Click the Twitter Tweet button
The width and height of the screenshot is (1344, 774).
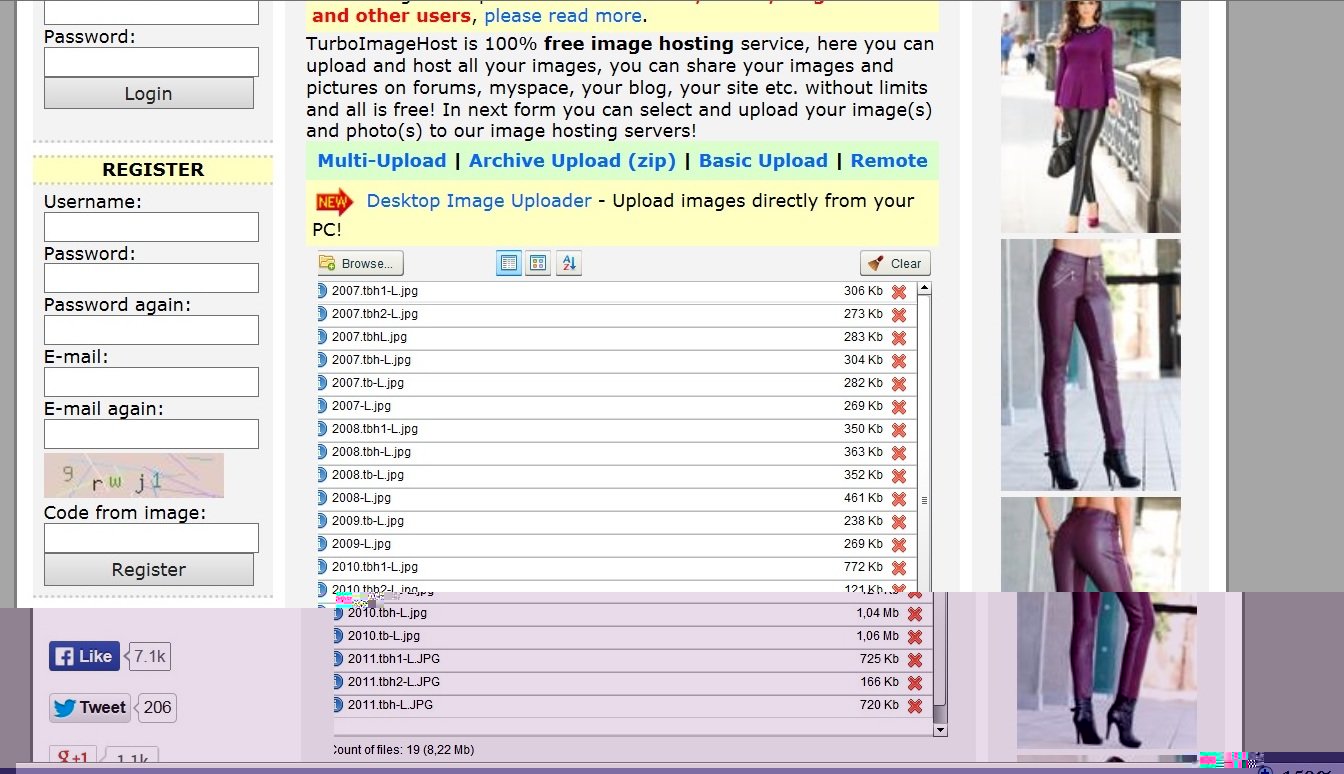point(90,707)
